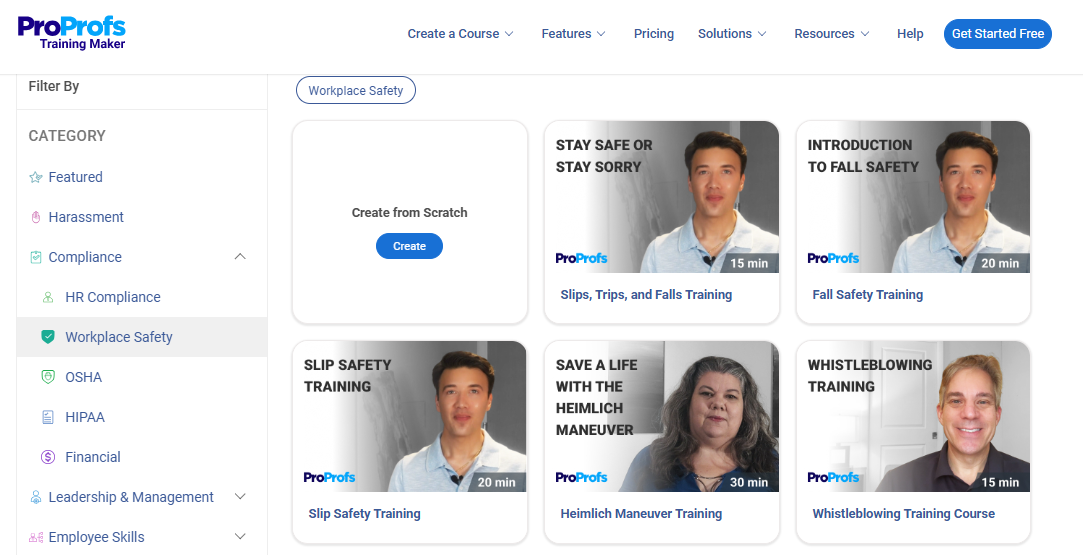Click the OSHA shield icon
The height and width of the screenshot is (555, 1083).
[48, 377]
